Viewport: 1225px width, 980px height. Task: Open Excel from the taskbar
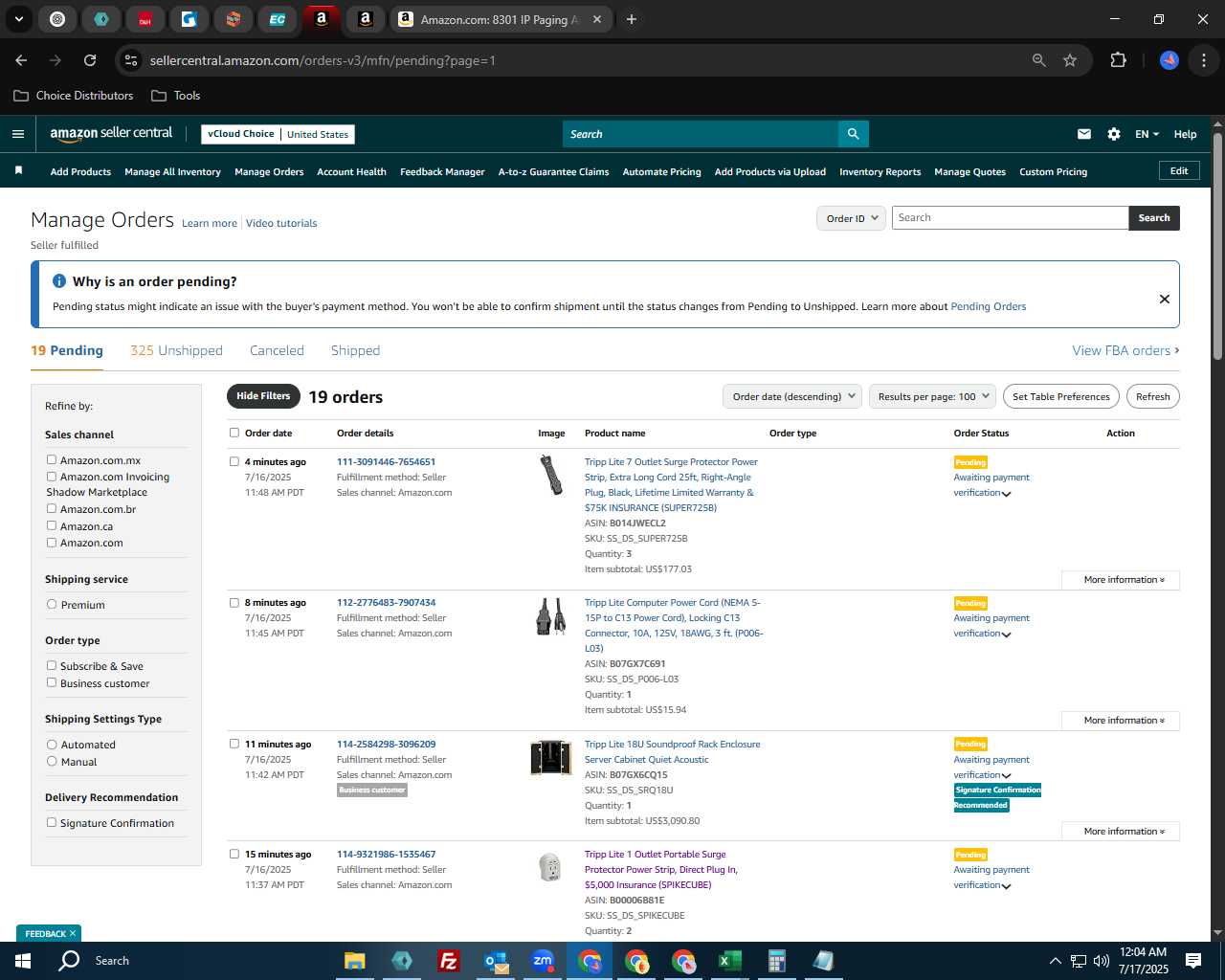[730, 961]
